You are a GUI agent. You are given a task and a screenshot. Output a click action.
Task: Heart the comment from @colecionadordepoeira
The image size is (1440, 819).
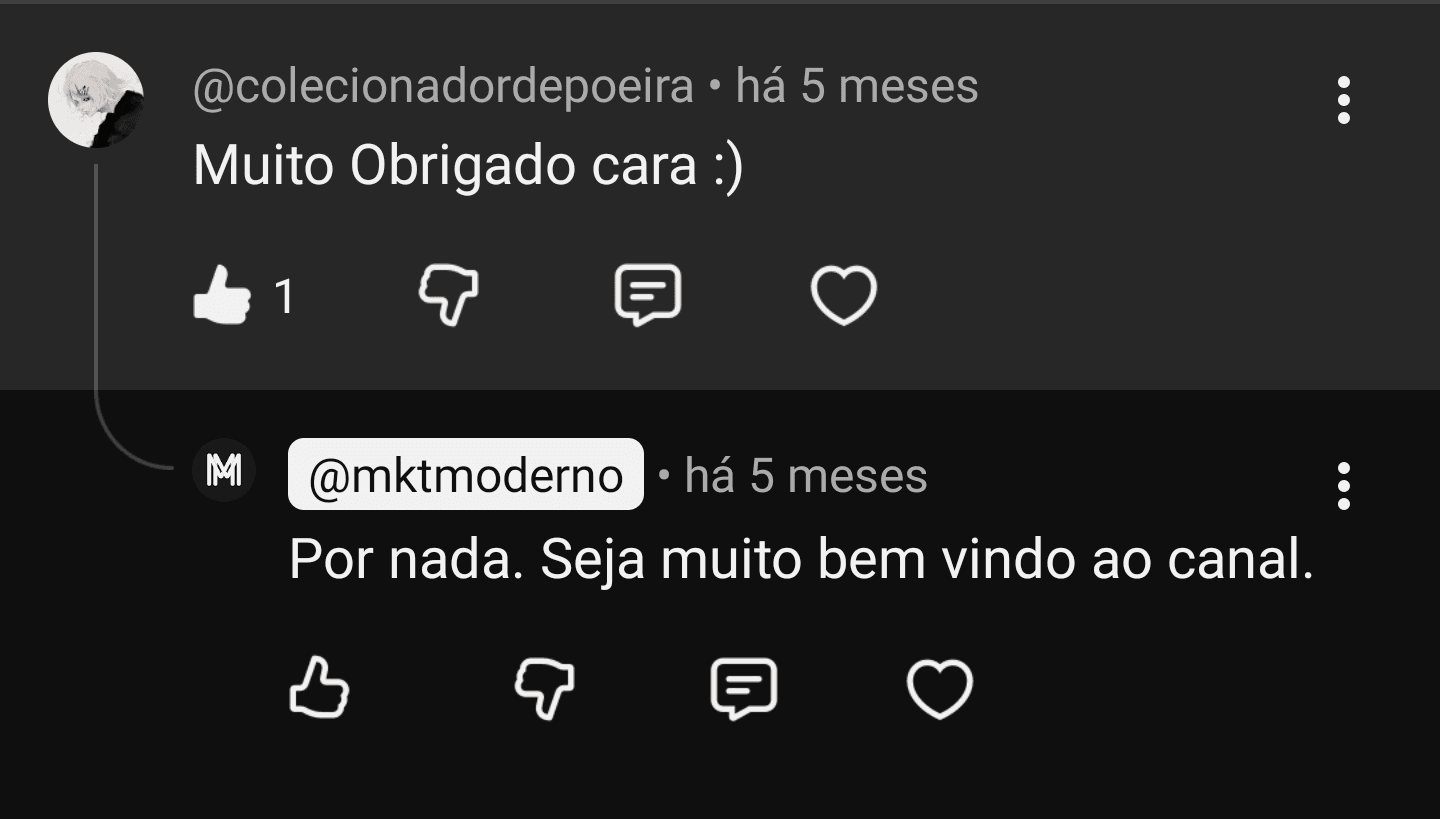coord(843,296)
